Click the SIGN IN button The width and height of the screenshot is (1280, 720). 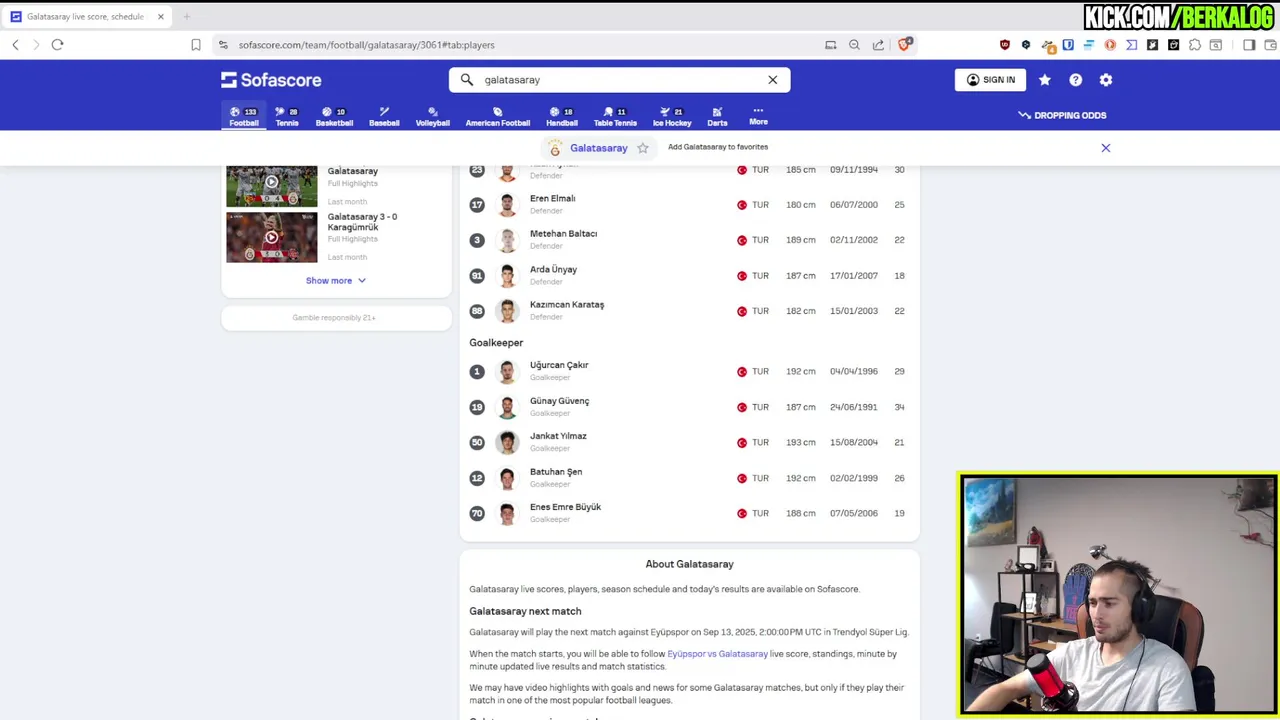coord(990,80)
